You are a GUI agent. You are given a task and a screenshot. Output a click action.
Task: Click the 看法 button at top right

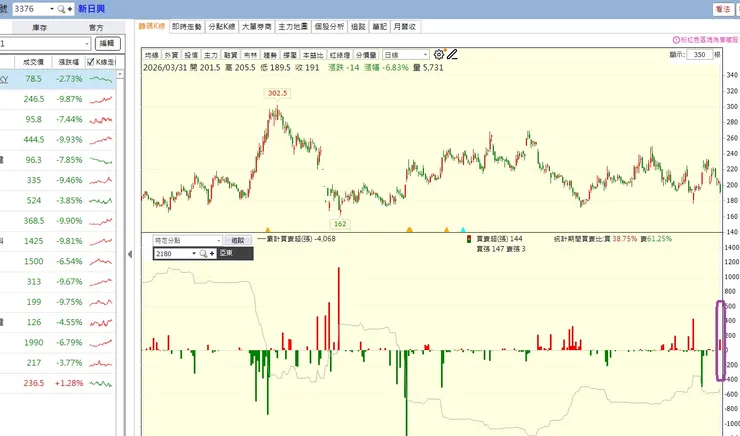point(723,9)
